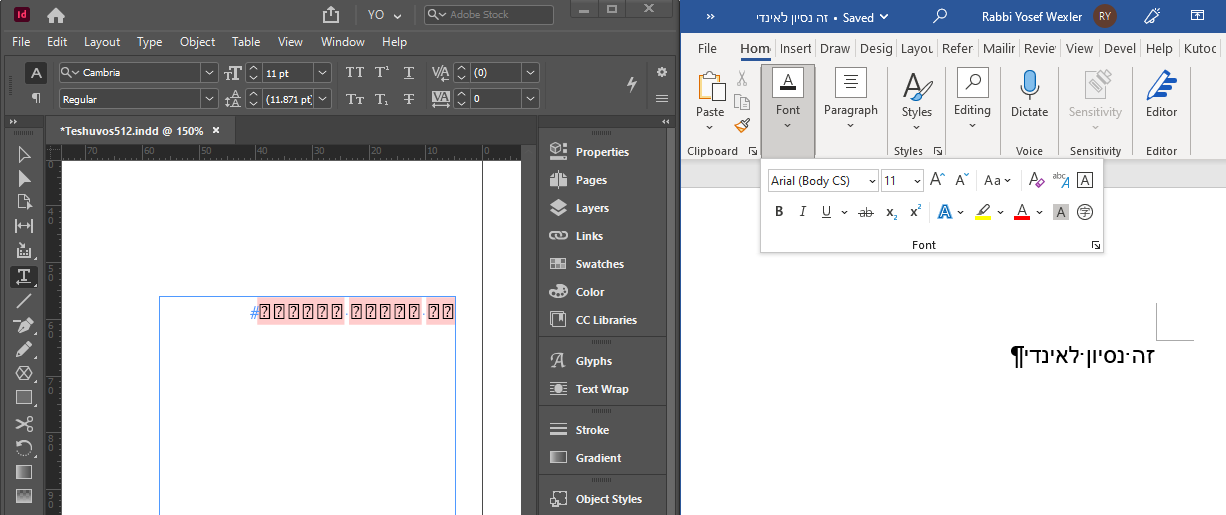The width and height of the screenshot is (1226, 515).
Task: Click the Dictate button
Action: point(1029,95)
